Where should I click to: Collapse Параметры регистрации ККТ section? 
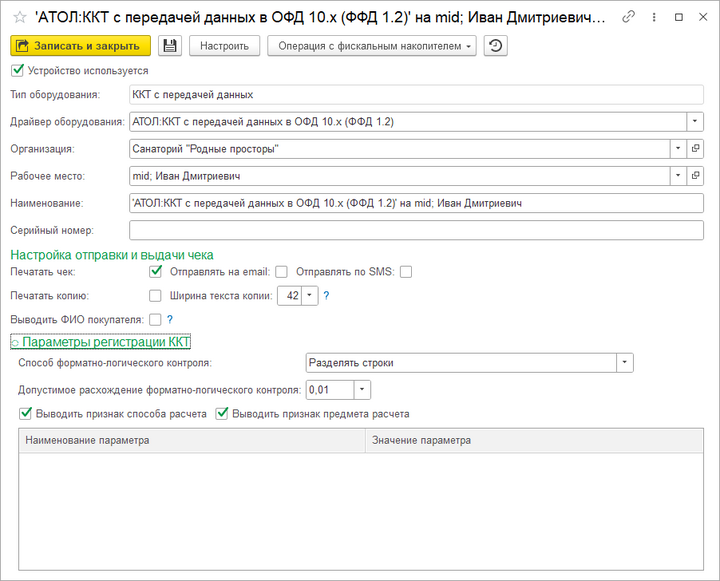[x=100, y=342]
